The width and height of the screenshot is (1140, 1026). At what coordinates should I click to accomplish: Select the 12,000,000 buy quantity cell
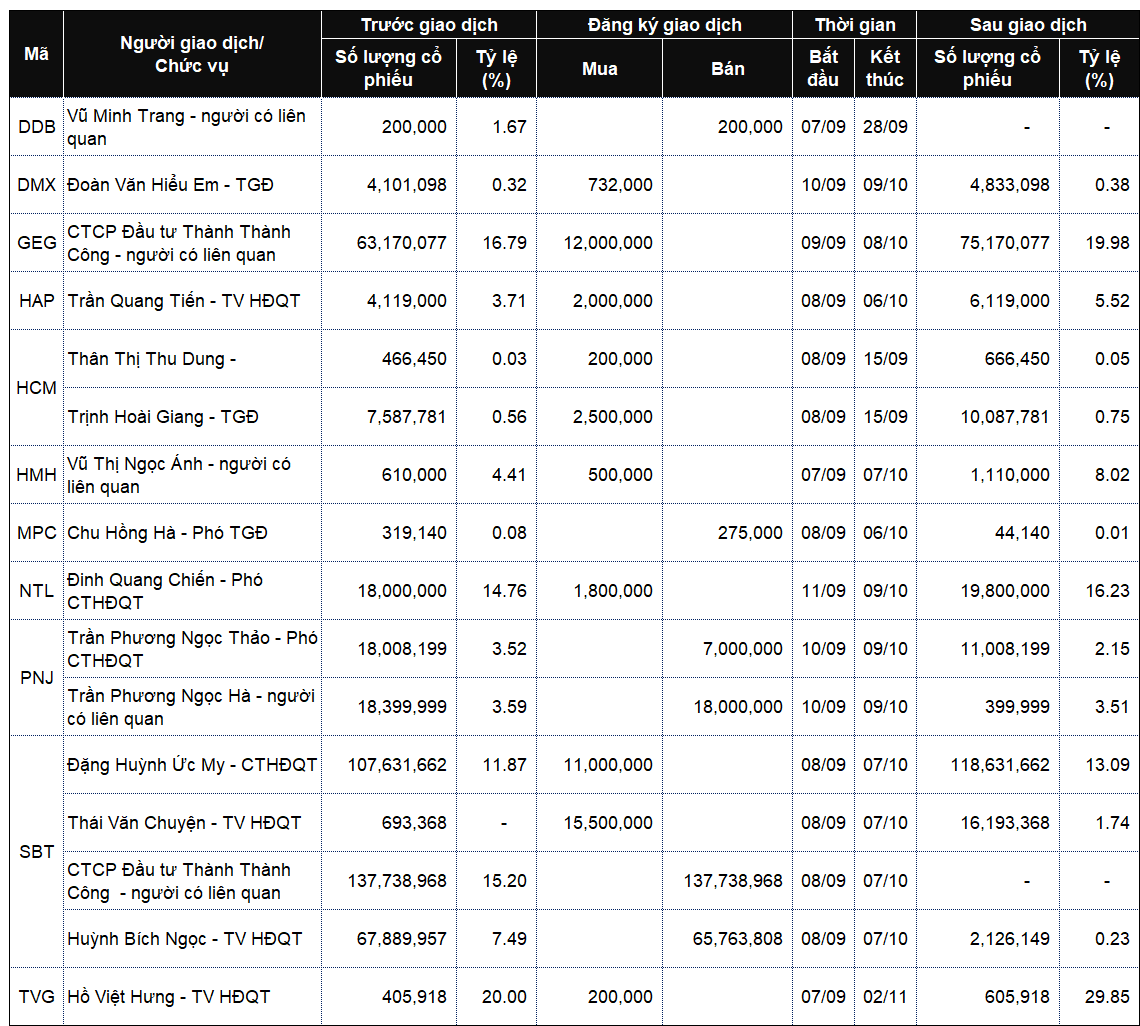point(600,243)
